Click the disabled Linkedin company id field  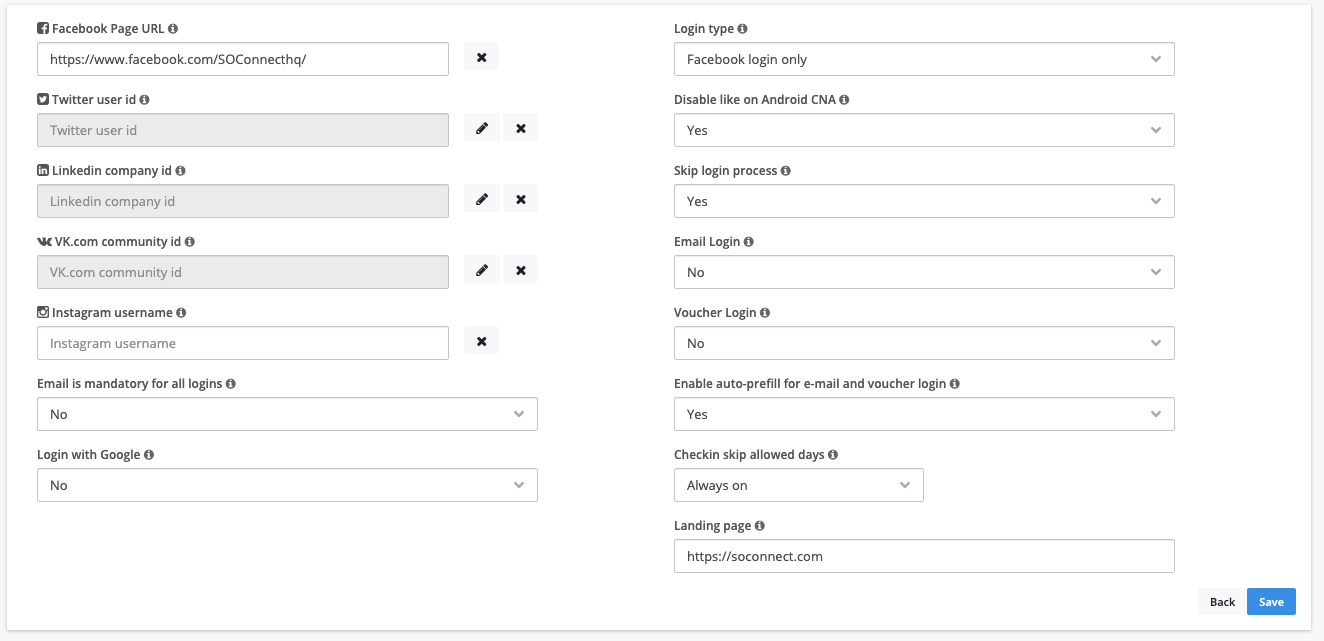(243, 201)
